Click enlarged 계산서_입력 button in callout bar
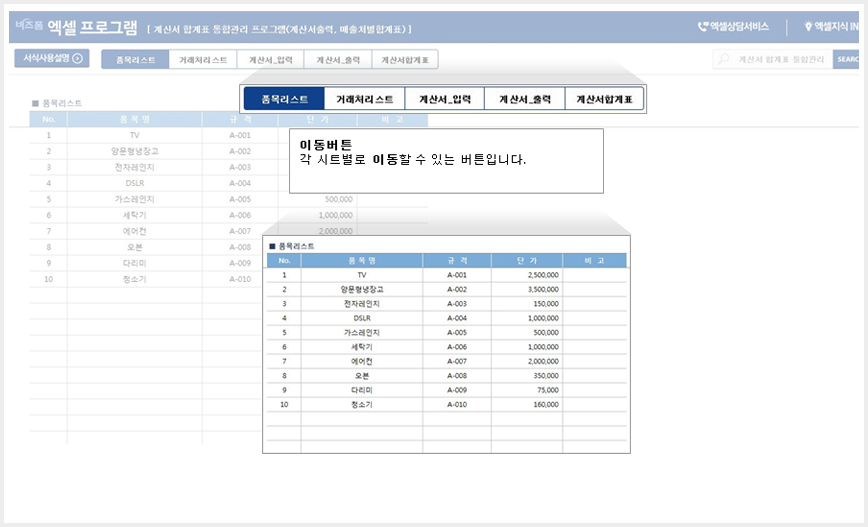Image resolution: width=868 pixels, height=527 pixels. click(445, 99)
